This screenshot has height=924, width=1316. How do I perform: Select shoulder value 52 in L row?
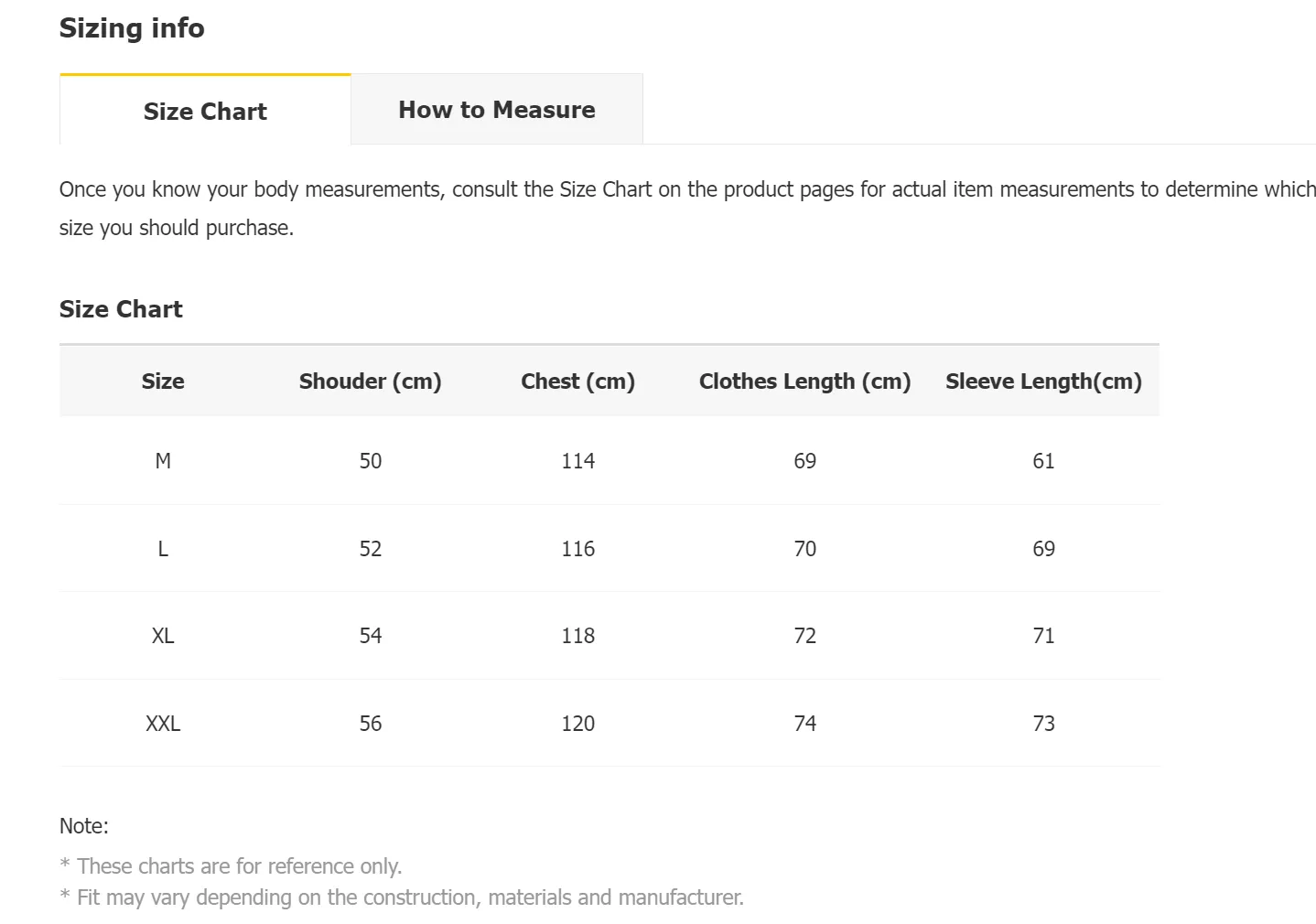click(x=370, y=549)
